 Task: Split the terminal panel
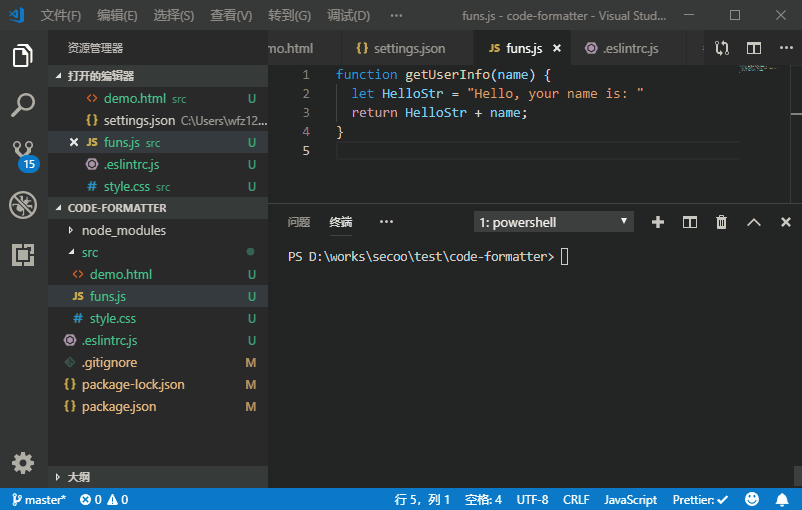pos(689,222)
